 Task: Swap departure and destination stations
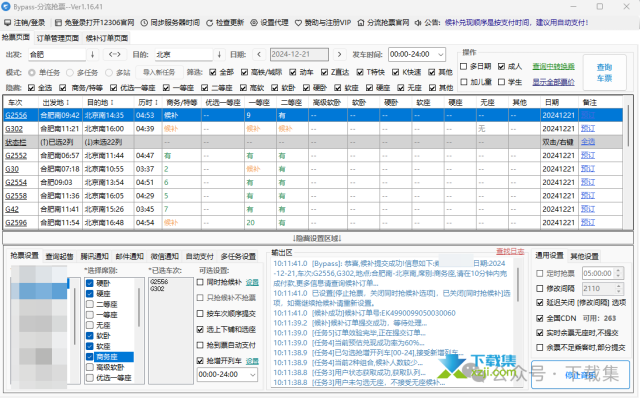click(x=114, y=54)
